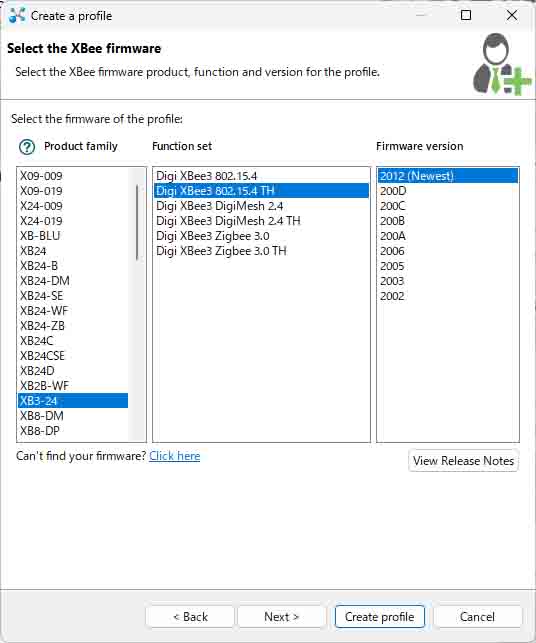Maximize the Create a profile window

466,16
